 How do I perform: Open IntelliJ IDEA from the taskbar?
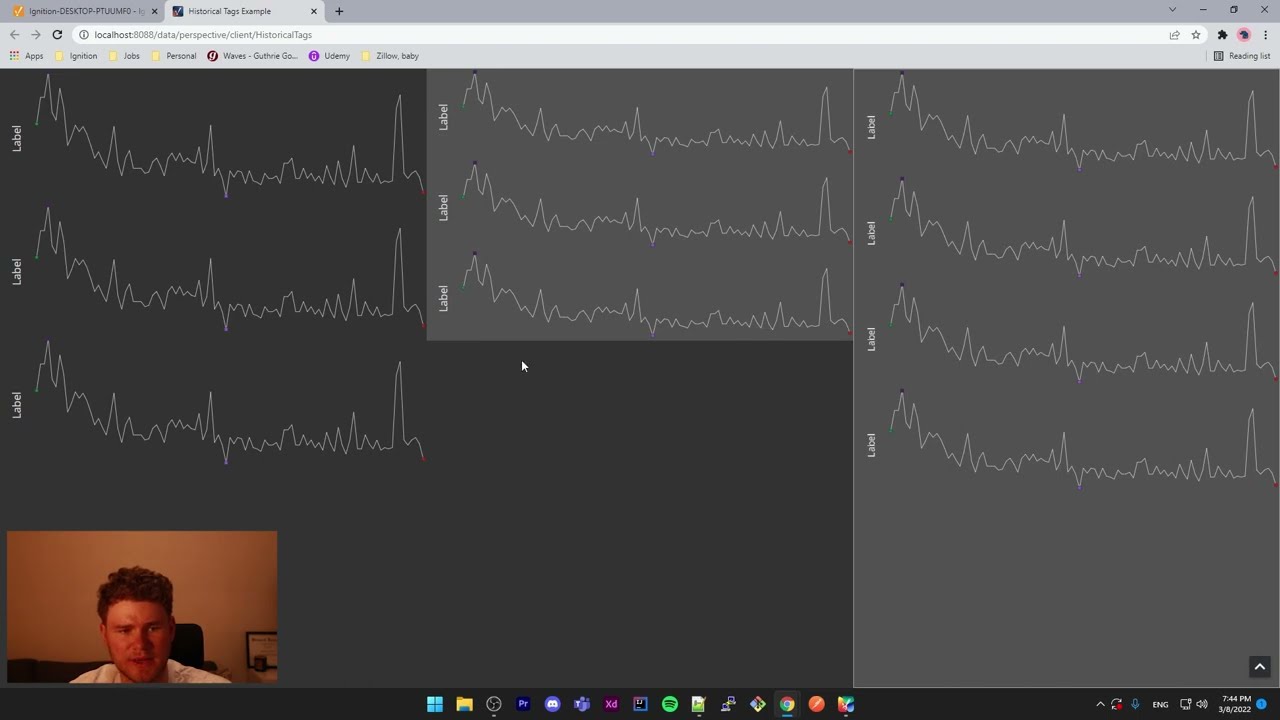[x=640, y=704]
